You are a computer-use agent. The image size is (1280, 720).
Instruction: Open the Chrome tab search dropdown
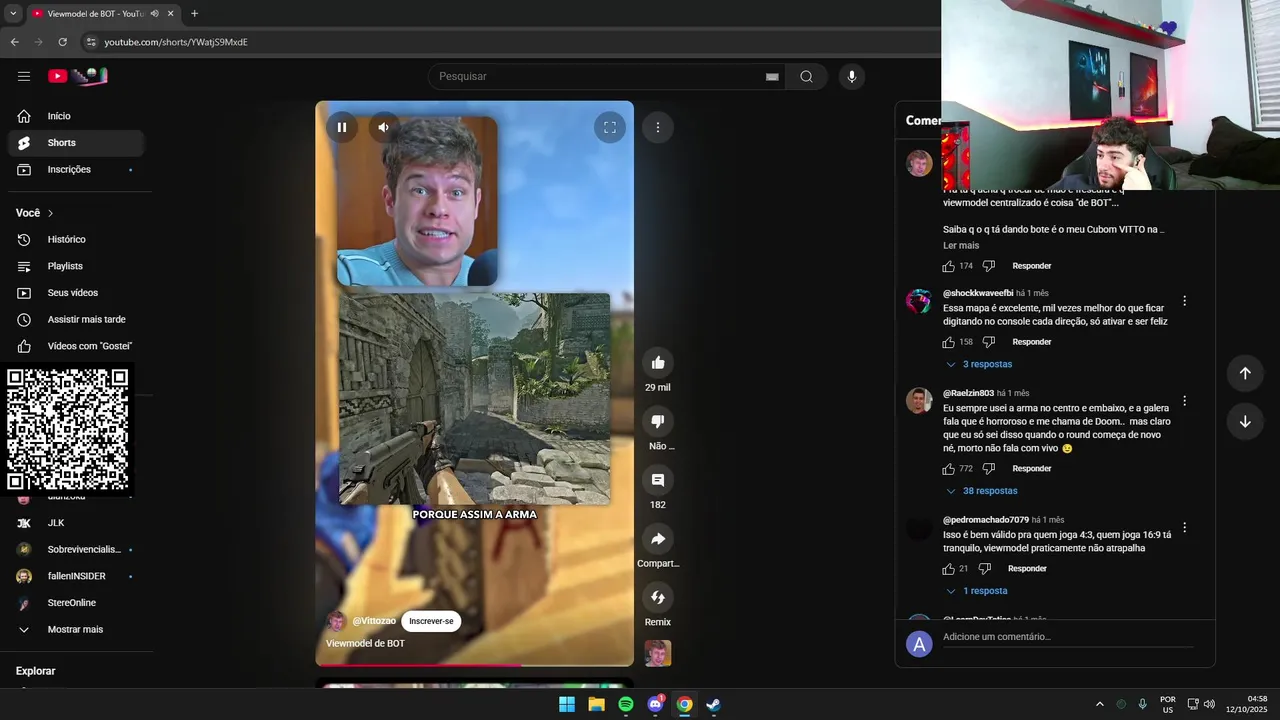click(x=12, y=14)
